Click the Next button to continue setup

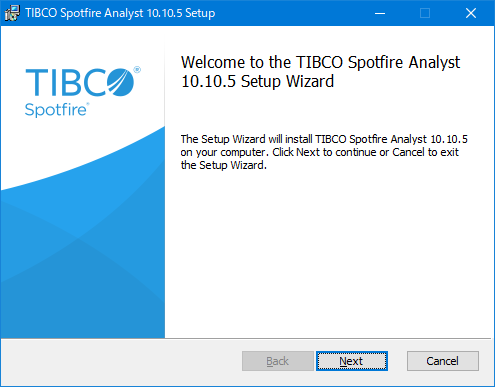[352, 361]
